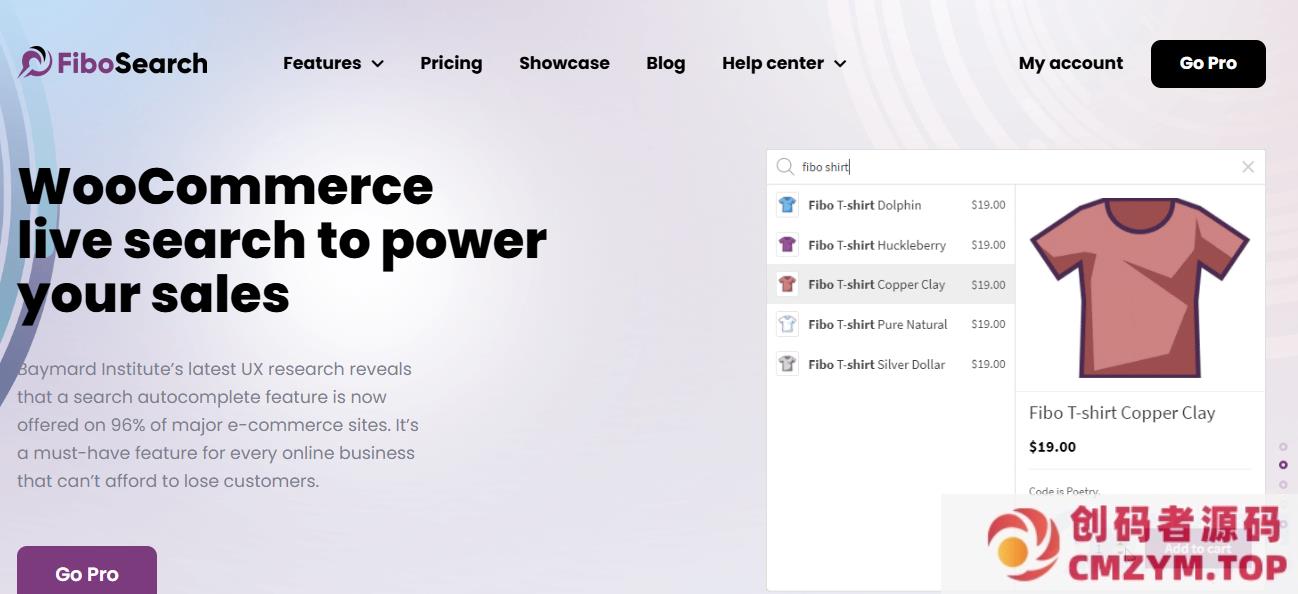Select the active second slide indicator dot
Viewport: 1298px width, 594px height.
(x=1283, y=465)
